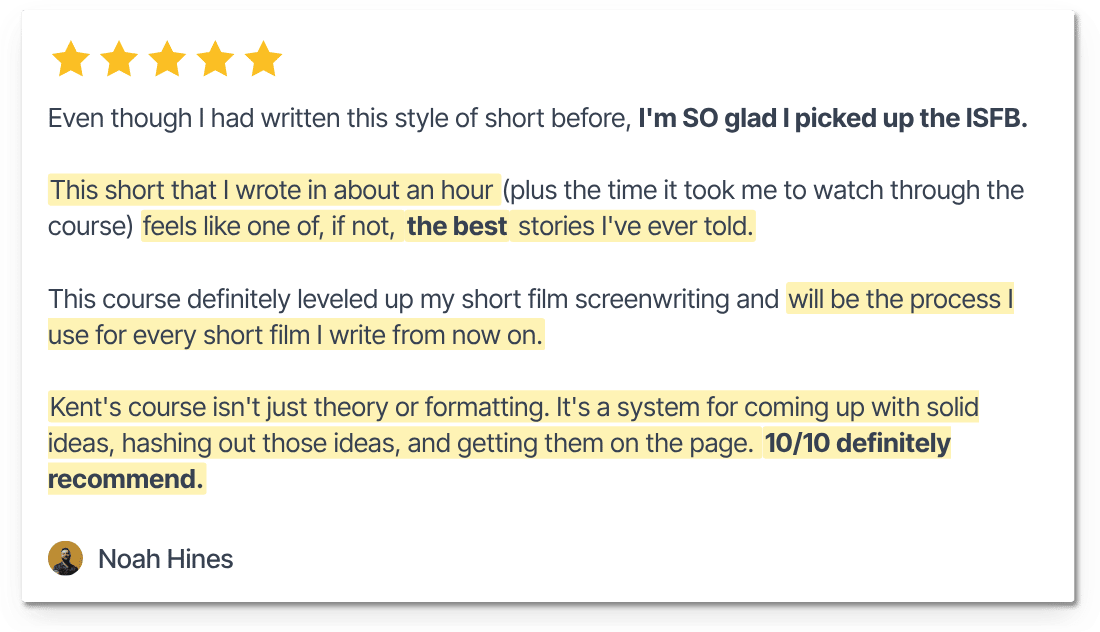
Task: Open Noah Hines' profile avatar
Action: [65, 558]
